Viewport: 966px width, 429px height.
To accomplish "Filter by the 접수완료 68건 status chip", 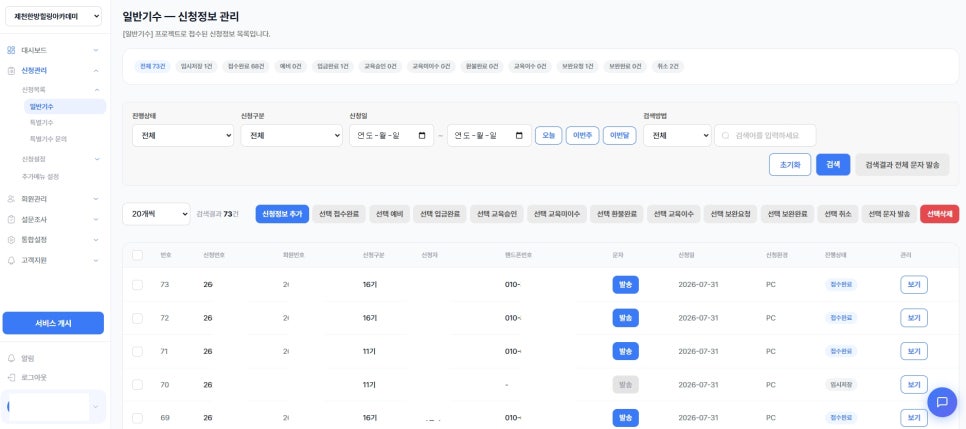I will pyautogui.click(x=244, y=67).
